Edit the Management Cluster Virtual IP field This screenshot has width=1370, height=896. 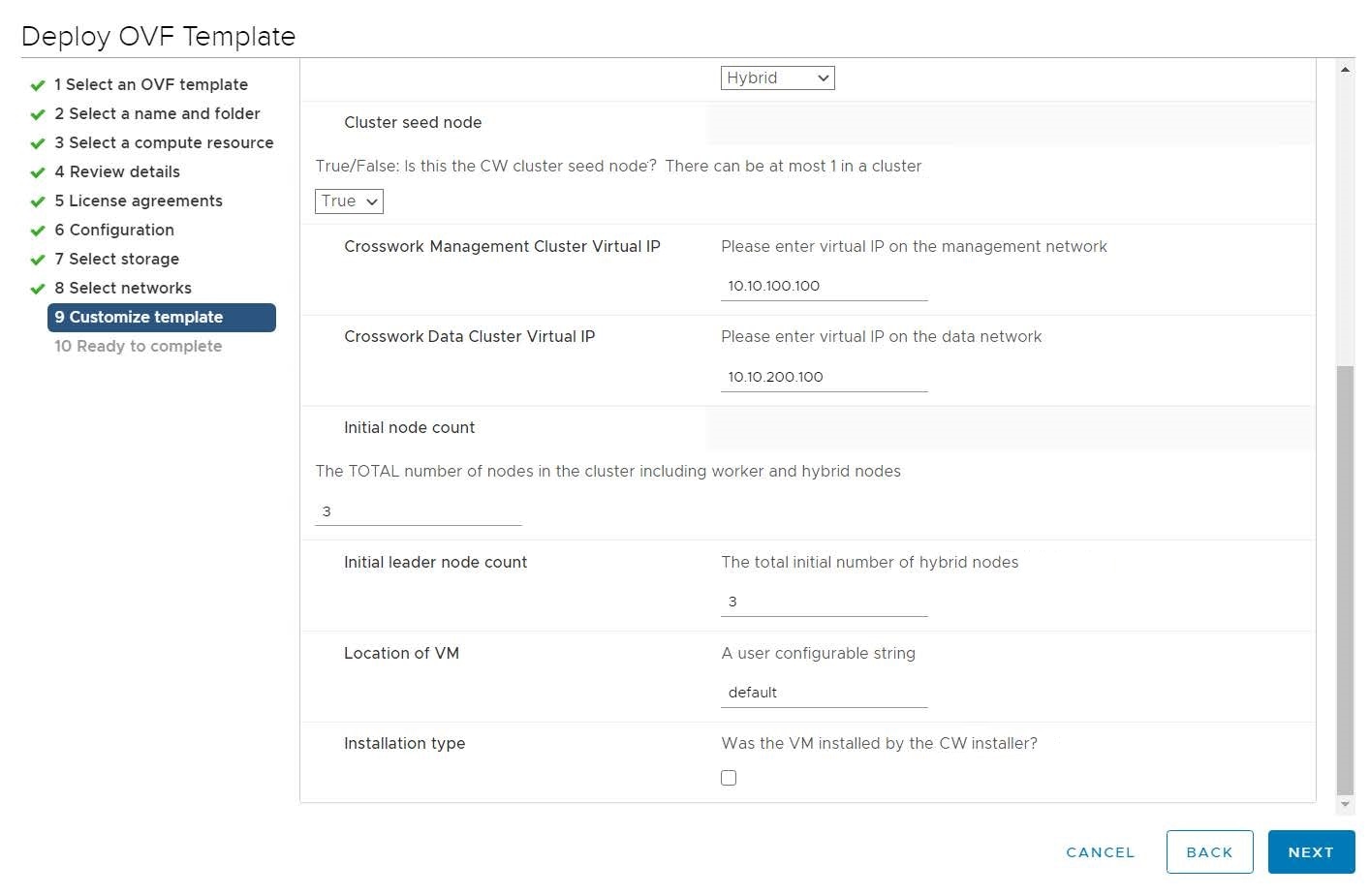coord(824,286)
